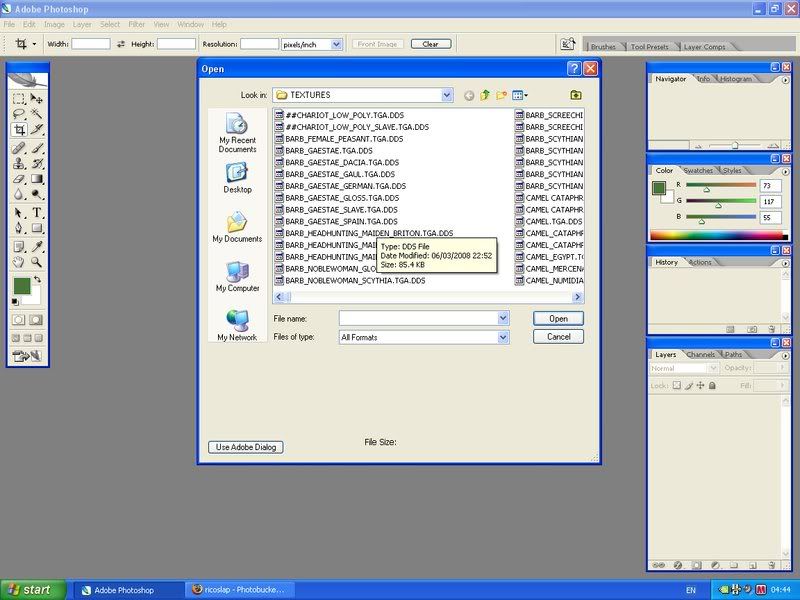Switch to Quick Mask mode
Screen dimensions: 800x600
36,320
